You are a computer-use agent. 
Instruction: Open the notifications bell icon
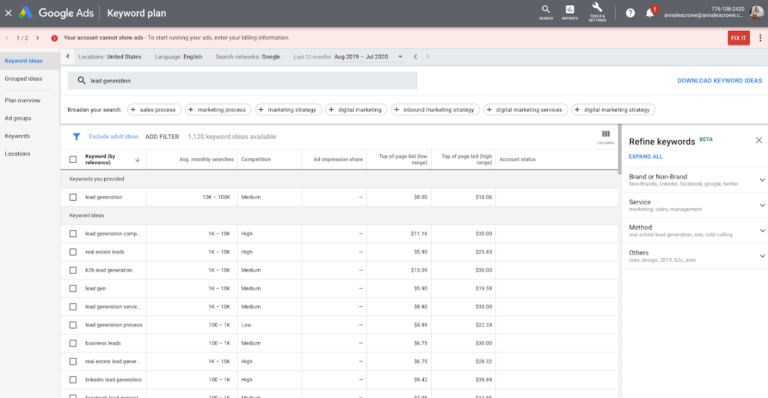(650, 13)
